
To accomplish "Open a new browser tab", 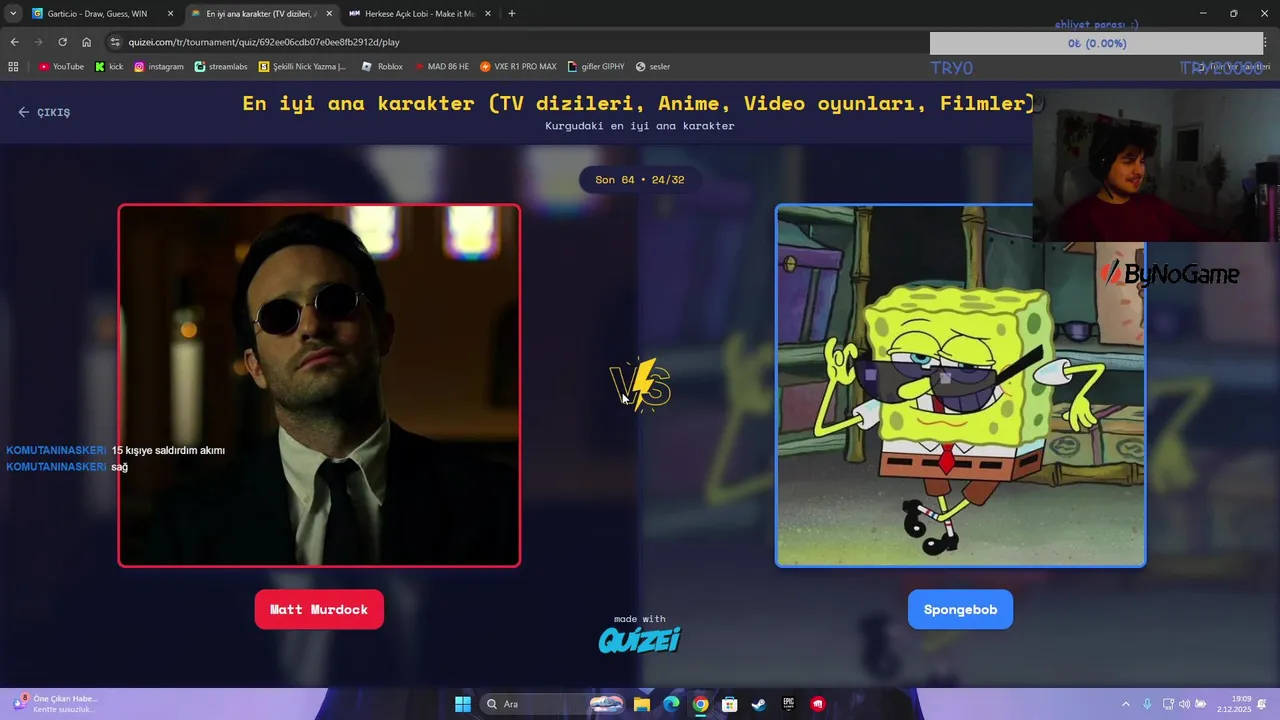I will point(512,14).
